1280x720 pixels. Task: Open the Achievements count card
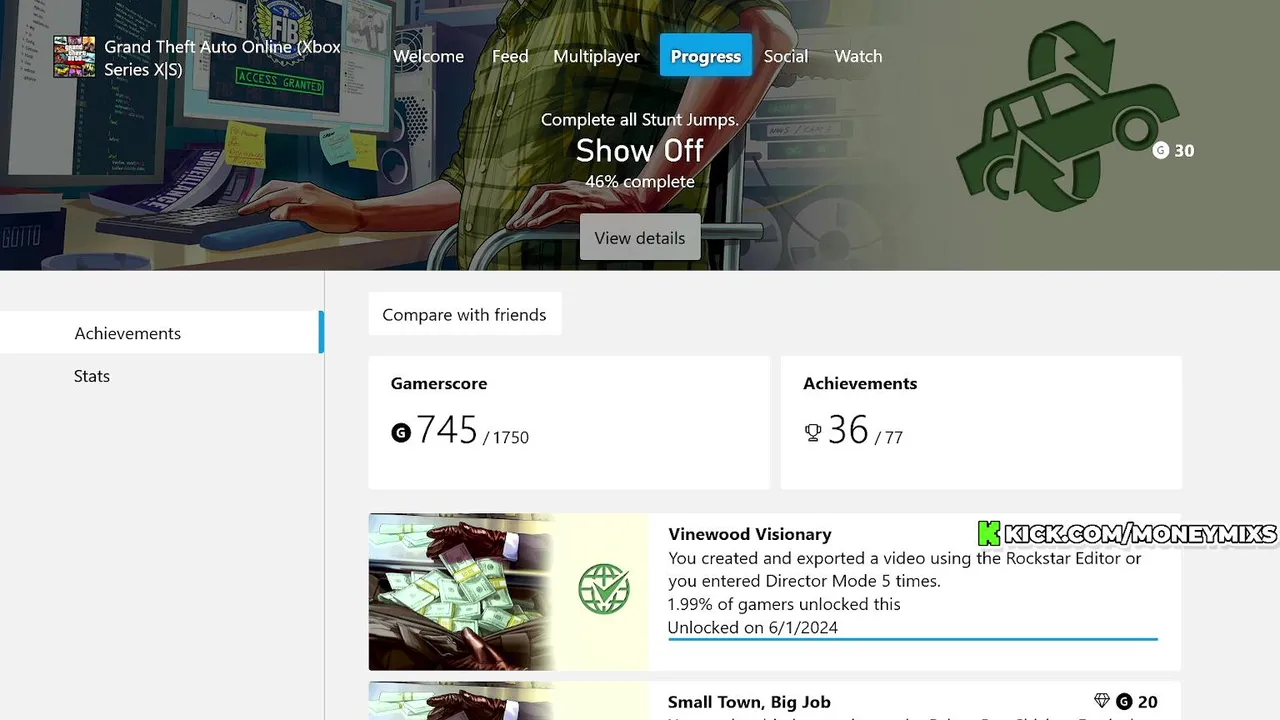pos(981,423)
